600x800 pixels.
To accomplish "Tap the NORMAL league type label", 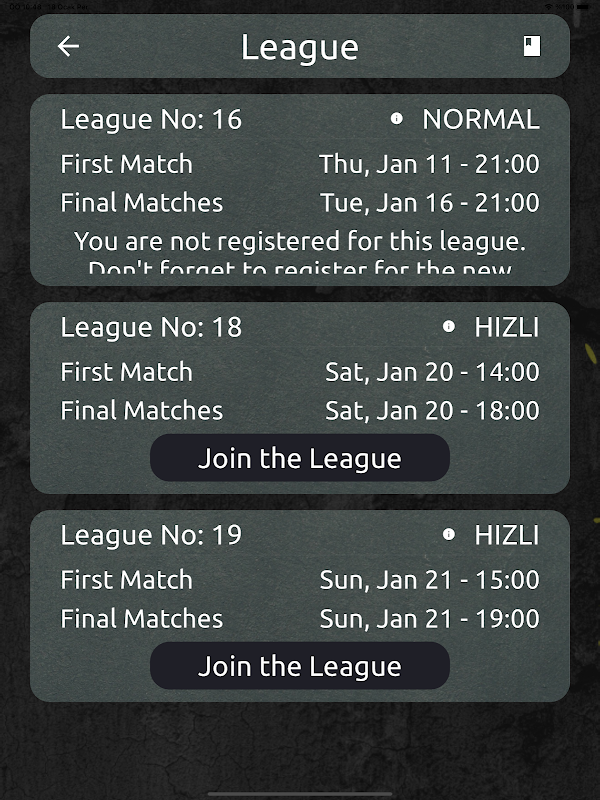I will (x=480, y=120).
